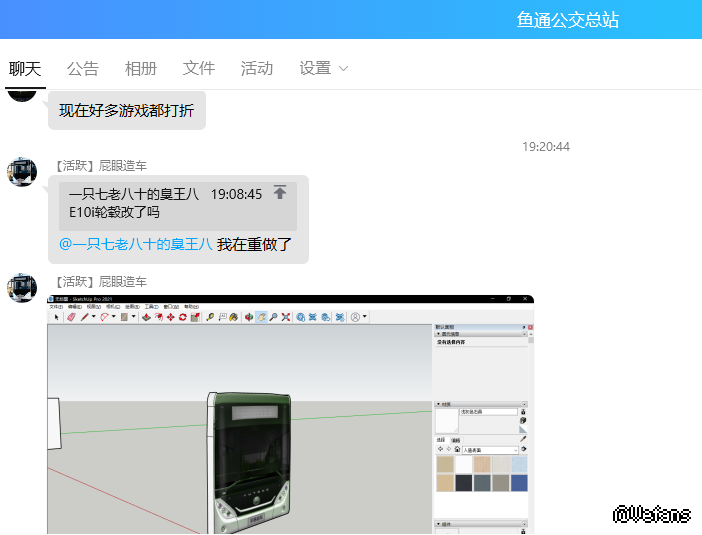The height and width of the screenshot is (535, 702).
Task: Pick the blue material swatch
Action: [x=519, y=483]
